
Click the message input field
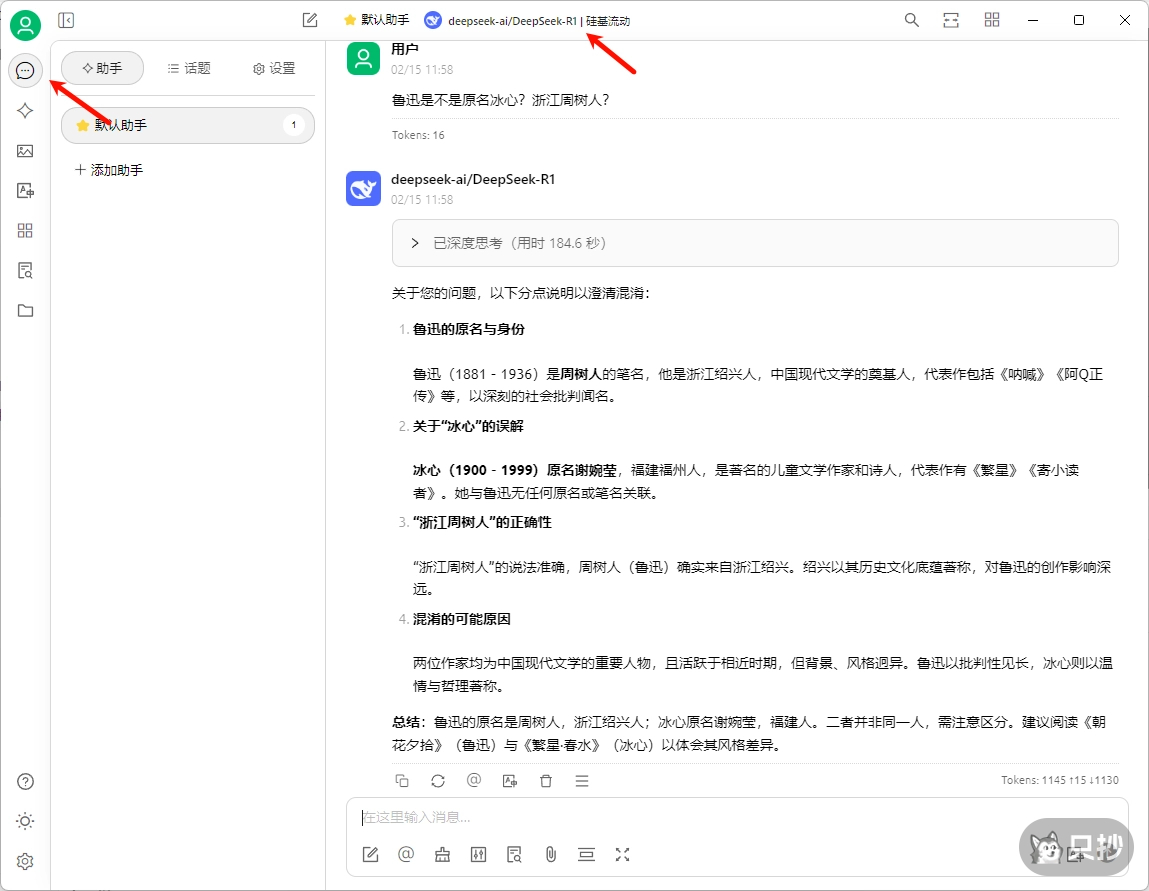tap(600, 819)
